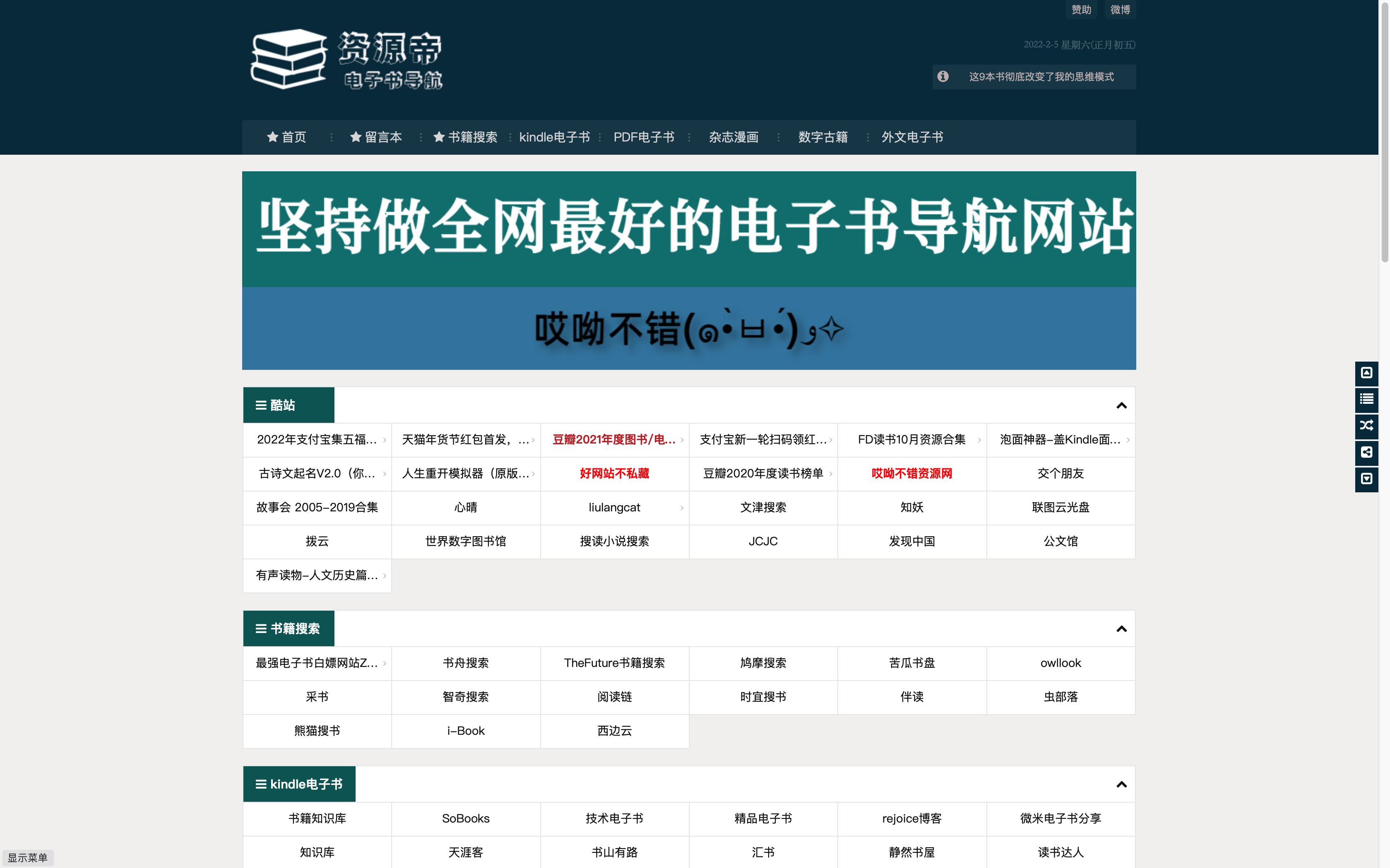Open announcement 这9本书彻底改变了我的思维模式

point(1041,77)
